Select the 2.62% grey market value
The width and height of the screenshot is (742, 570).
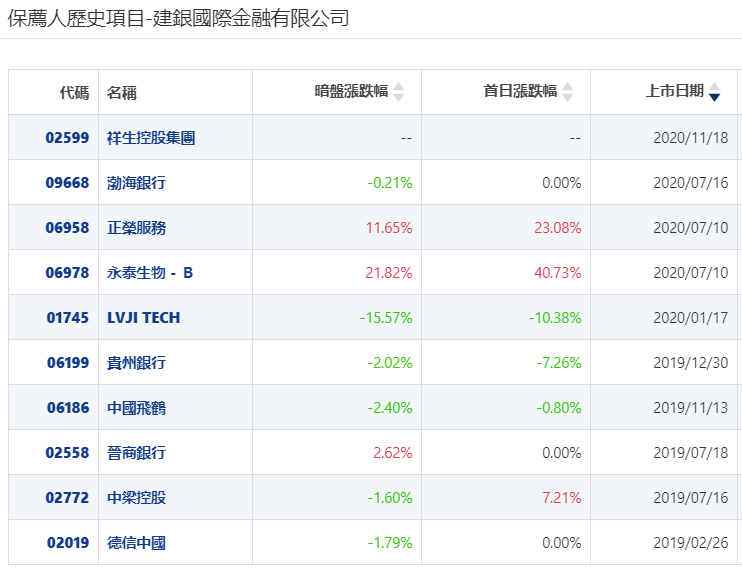(x=393, y=453)
